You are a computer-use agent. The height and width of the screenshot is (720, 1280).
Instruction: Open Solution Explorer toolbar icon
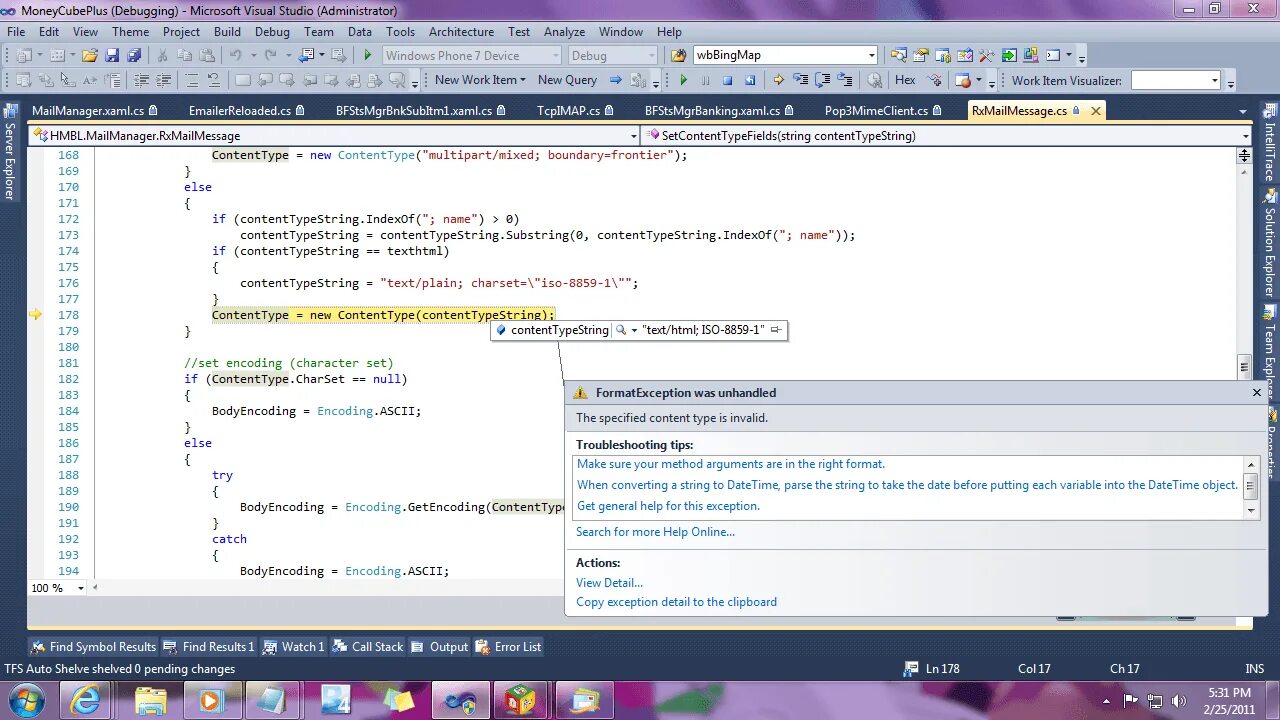click(x=899, y=55)
